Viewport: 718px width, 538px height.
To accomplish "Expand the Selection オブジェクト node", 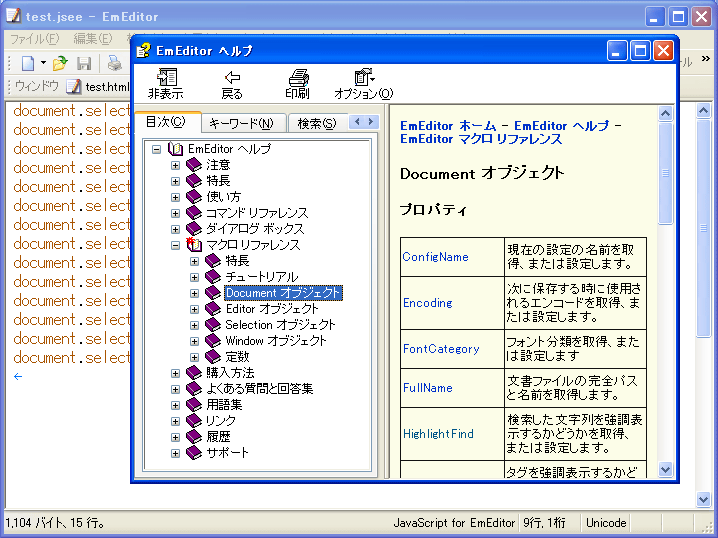I will [x=194, y=326].
